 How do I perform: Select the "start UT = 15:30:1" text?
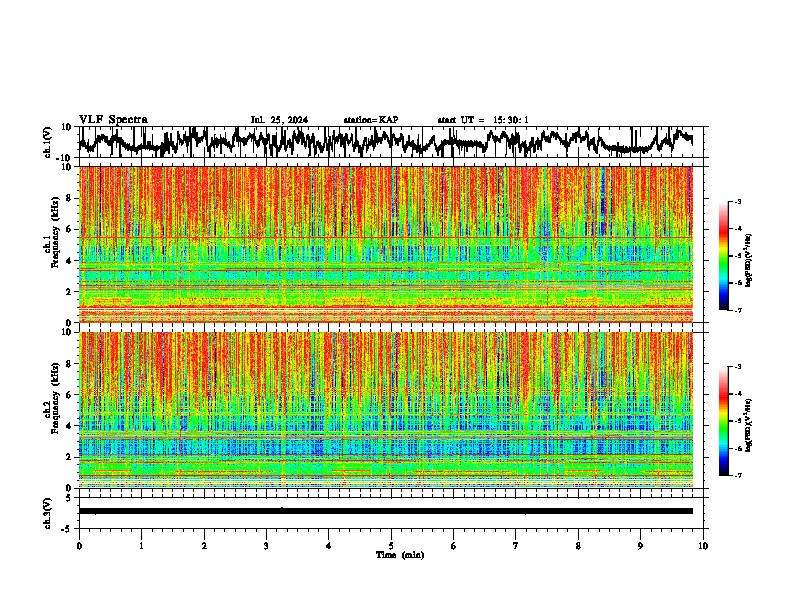483,120
